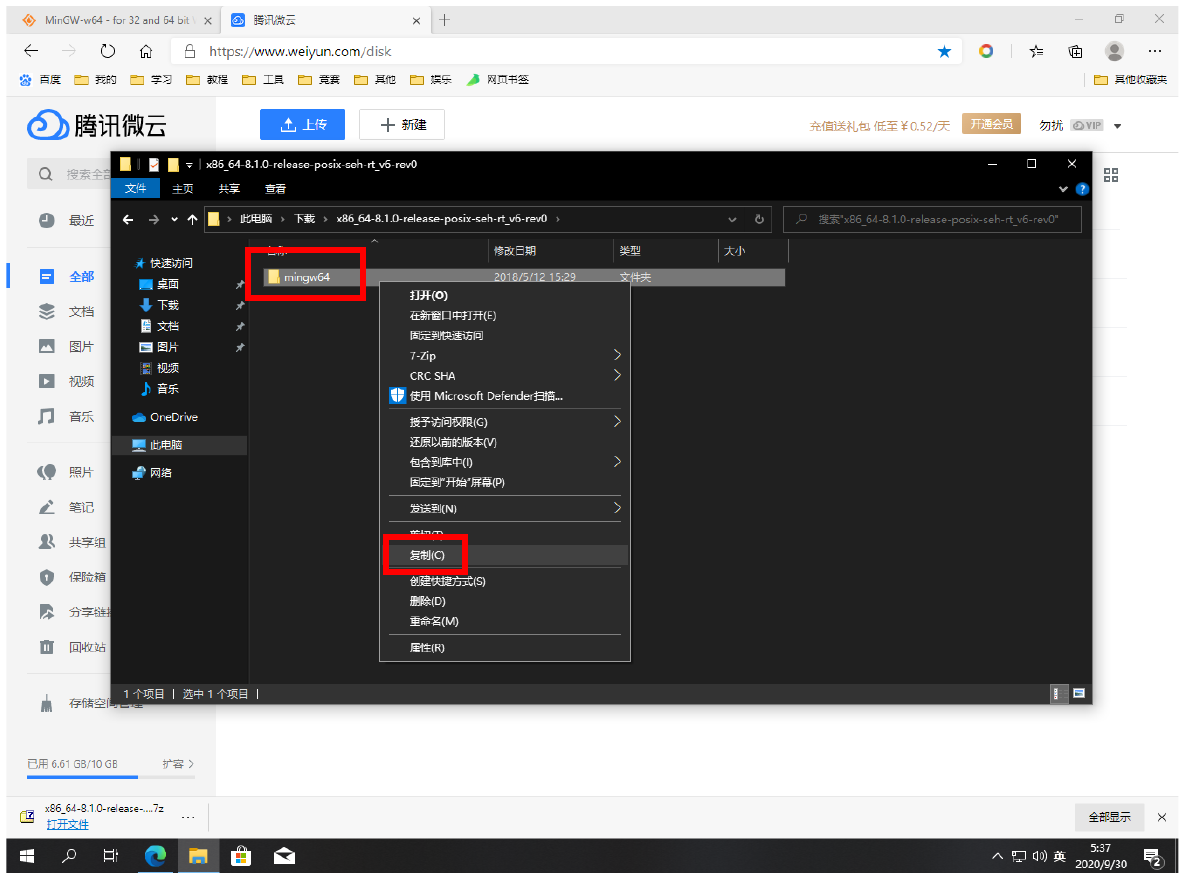Viewport: 1191px width, 881px height.
Task: Switch Explorer to large icons view
Action: point(1079,693)
